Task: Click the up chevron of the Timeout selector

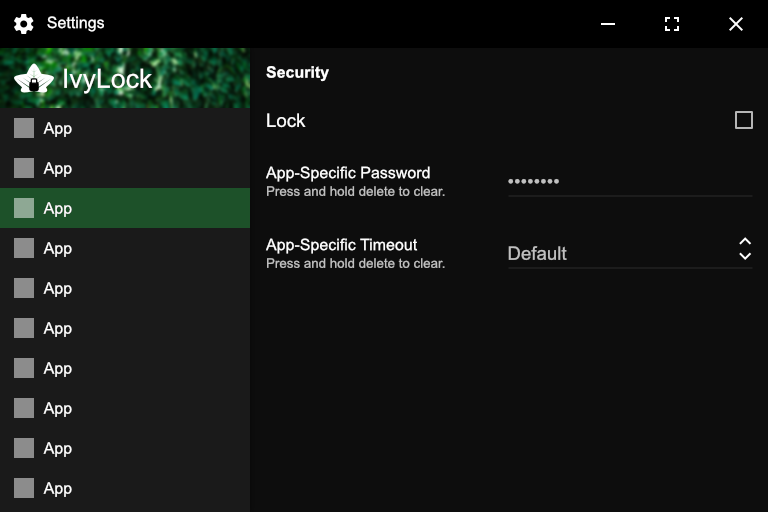Action: [x=745, y=242]
